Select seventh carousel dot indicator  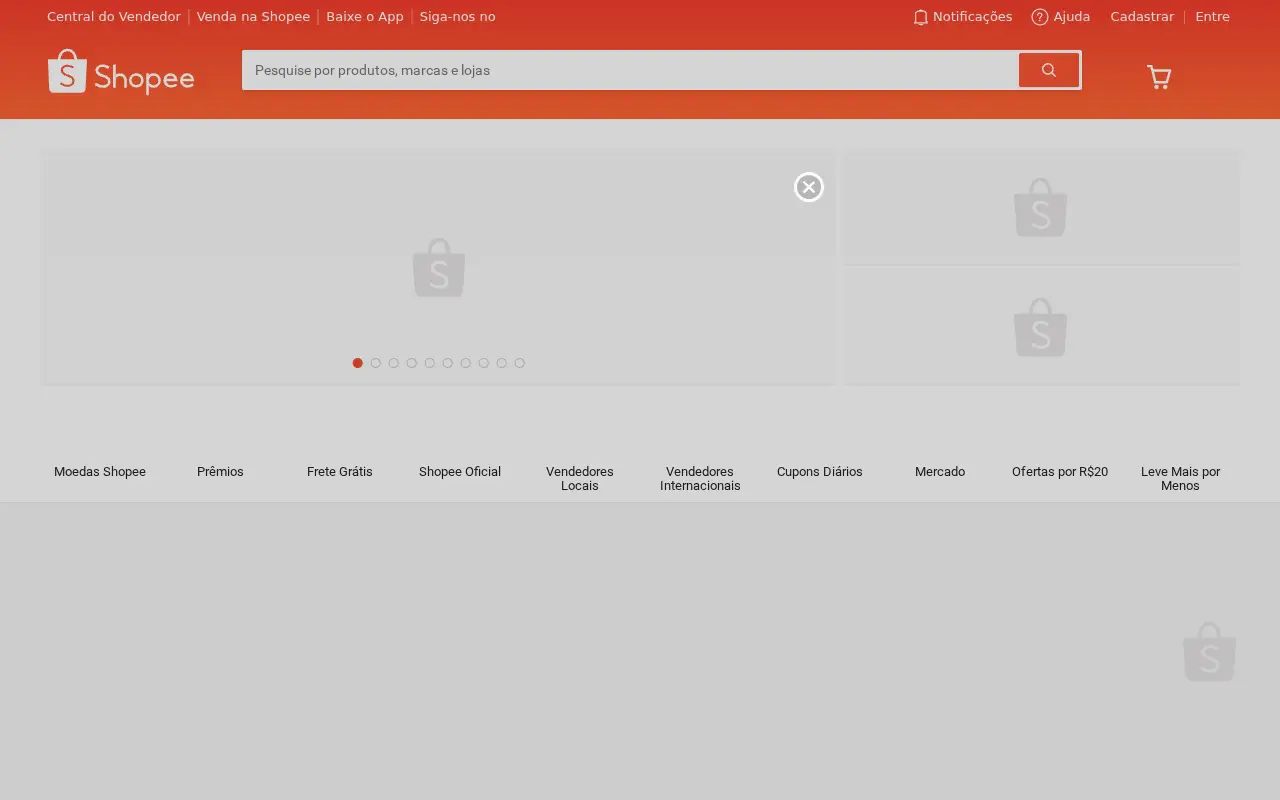click(466, 363)
